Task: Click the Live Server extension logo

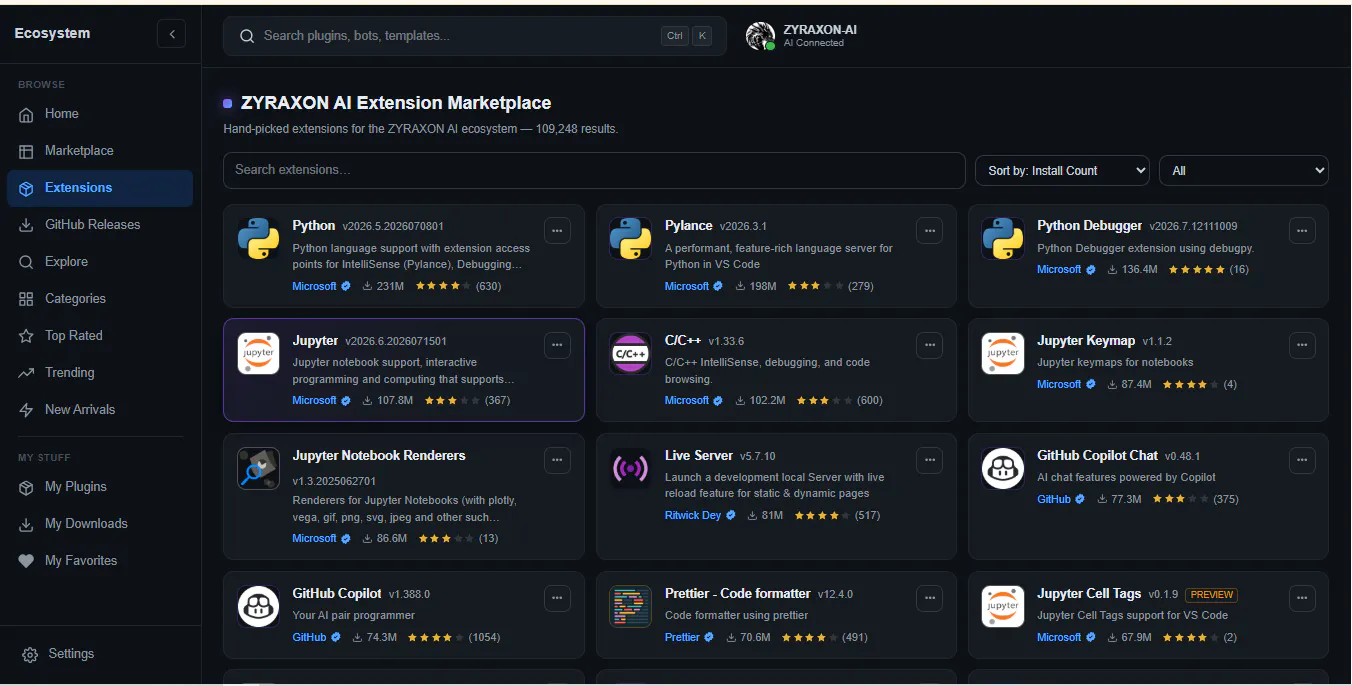Action: [630, 468]
